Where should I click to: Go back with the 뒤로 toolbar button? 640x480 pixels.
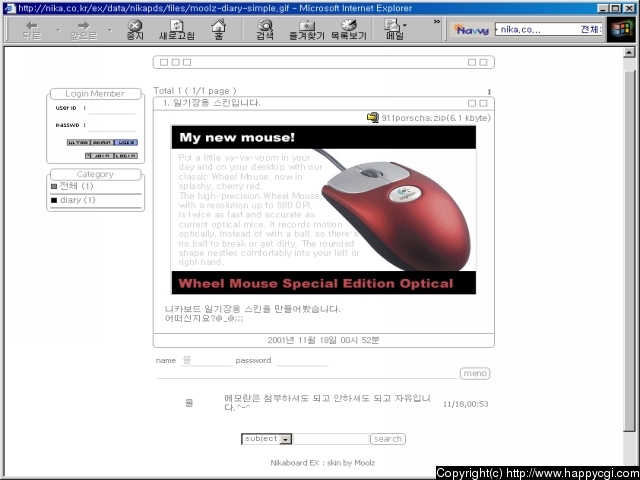pyautogui.click(x=31, y=31)
